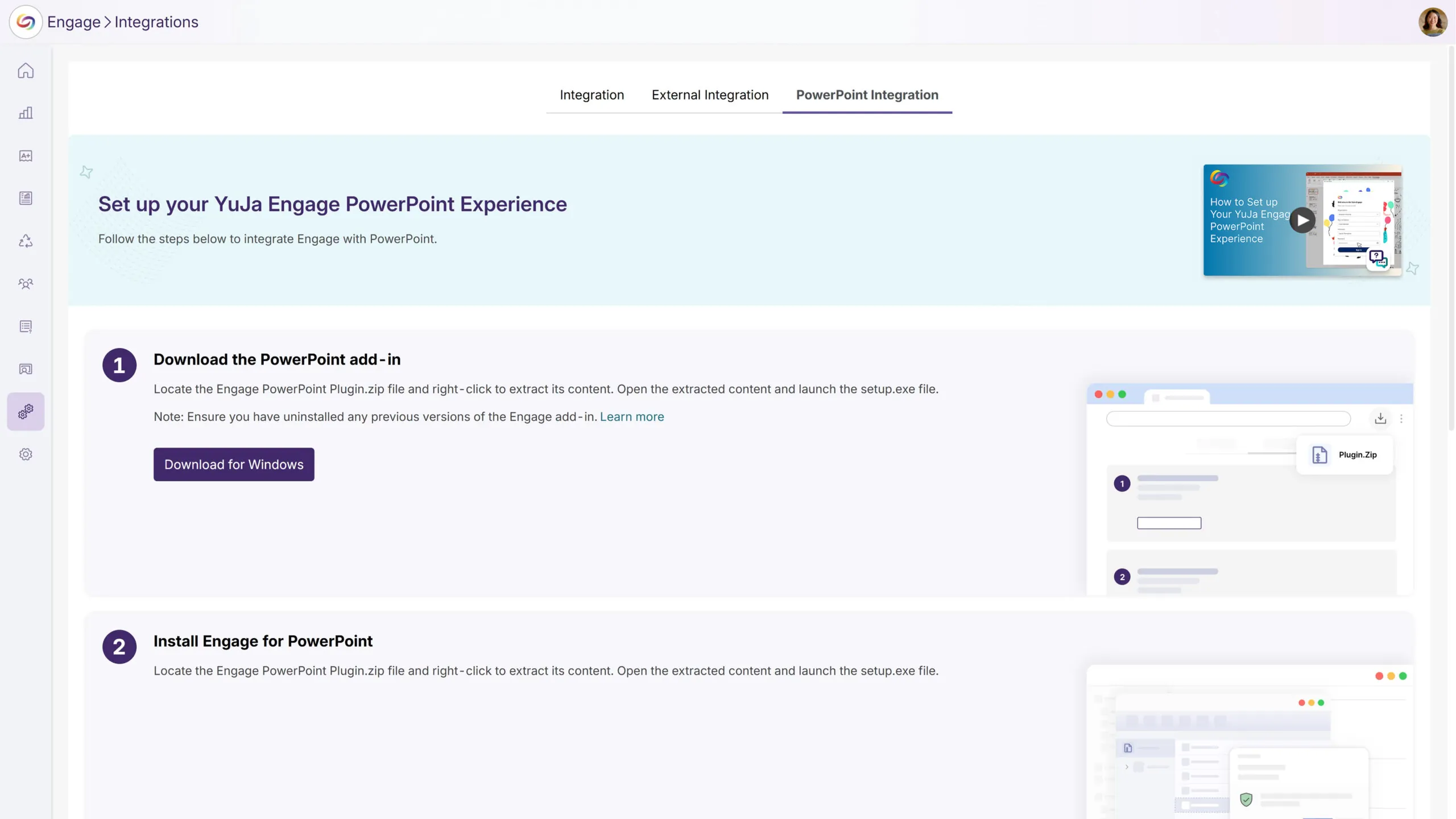Switch to the External Integration tab
1456x819 pixels.
(x=710, y=95)
